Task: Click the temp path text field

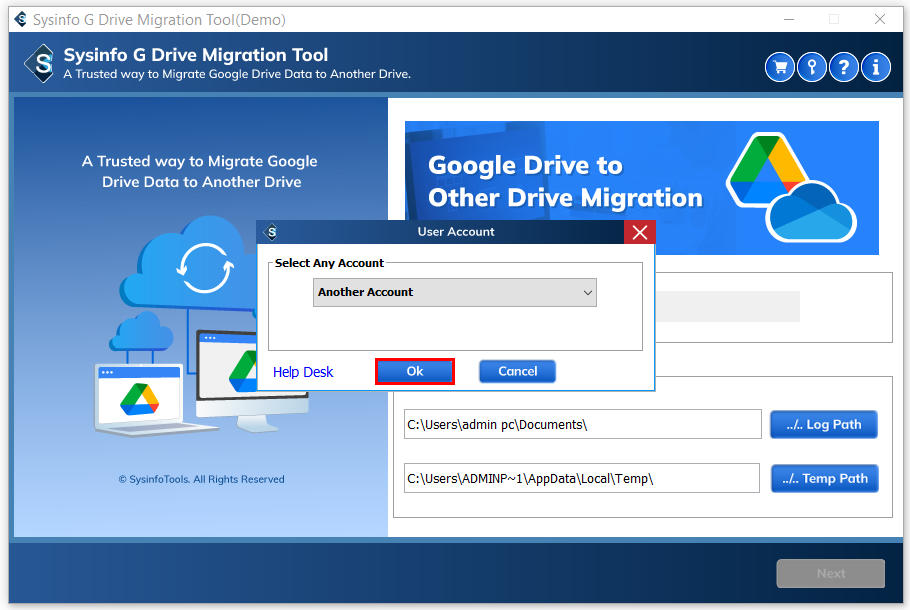Action: tap(582, 479)
